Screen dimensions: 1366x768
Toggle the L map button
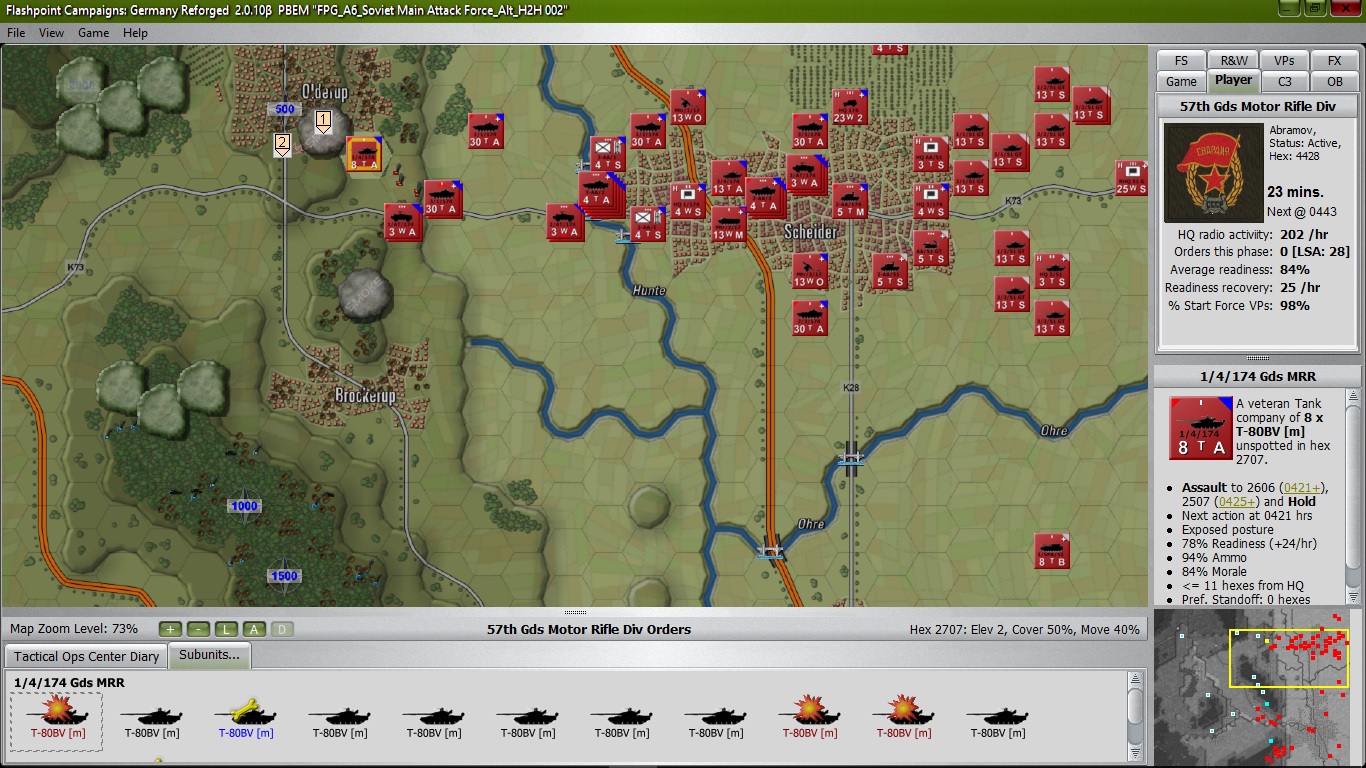(x=227, y=629)
